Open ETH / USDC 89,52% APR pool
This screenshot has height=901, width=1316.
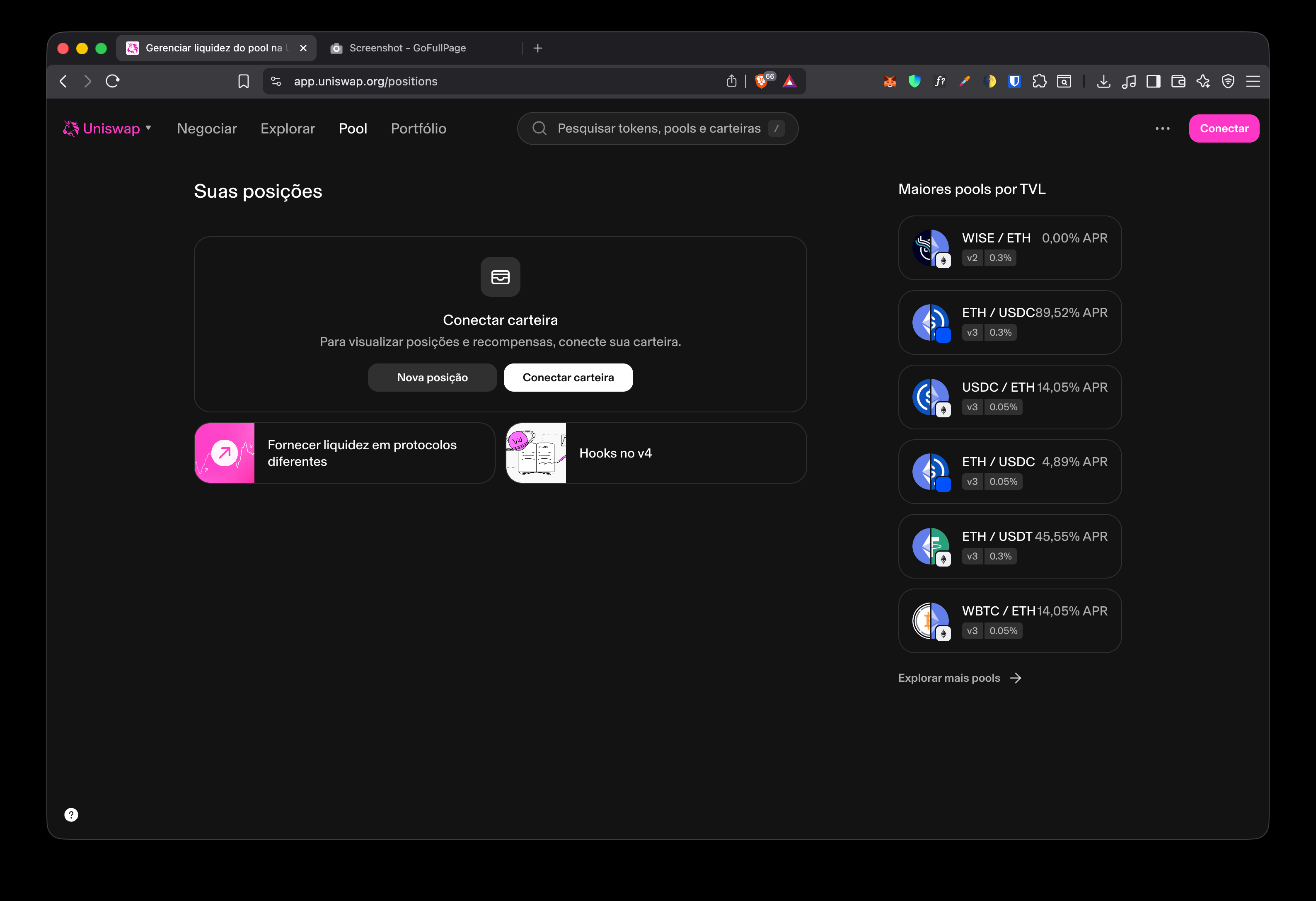[1010, 323]
